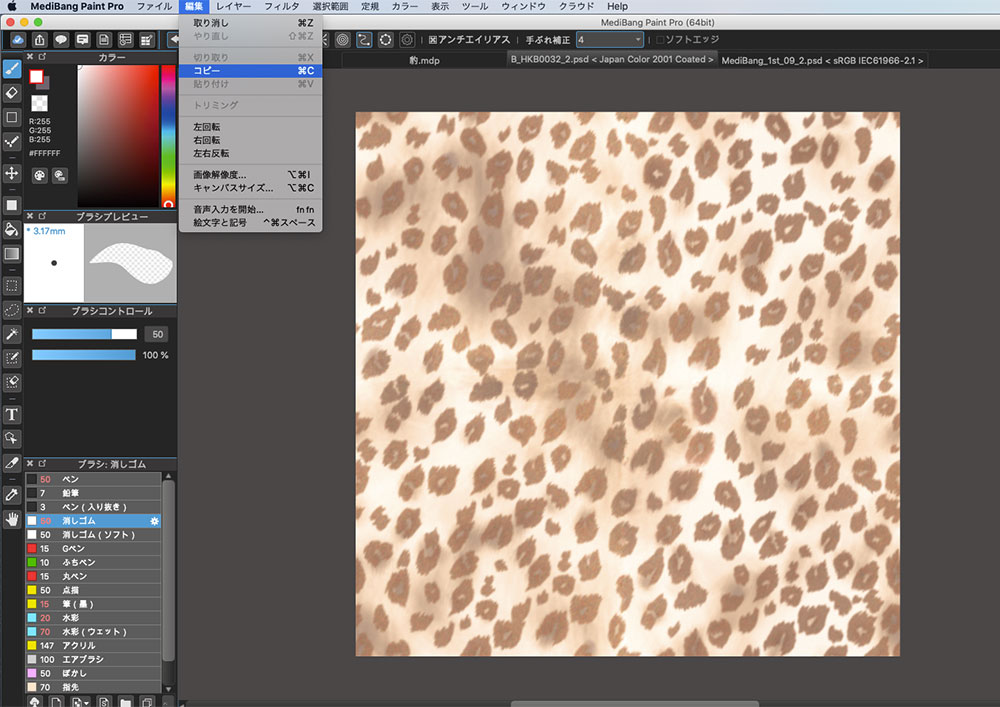
Task: Click the rainbow hue bar in color panel
Action: point(167,135)
